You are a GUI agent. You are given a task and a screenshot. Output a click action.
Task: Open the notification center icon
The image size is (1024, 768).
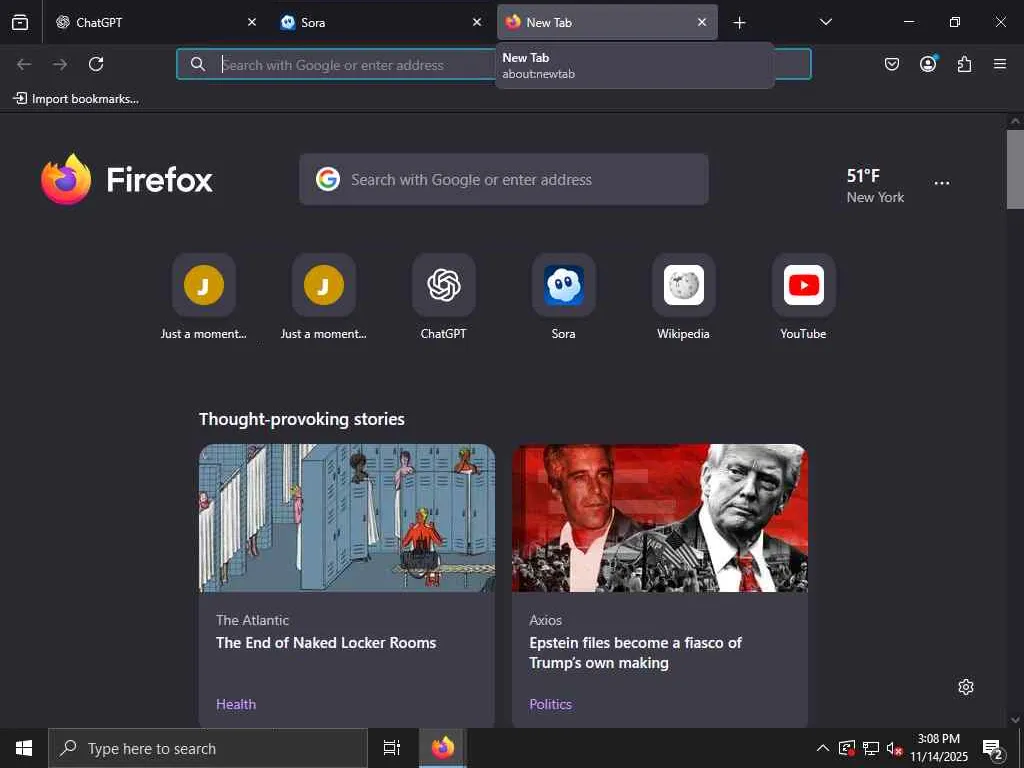tap(993, 748)
